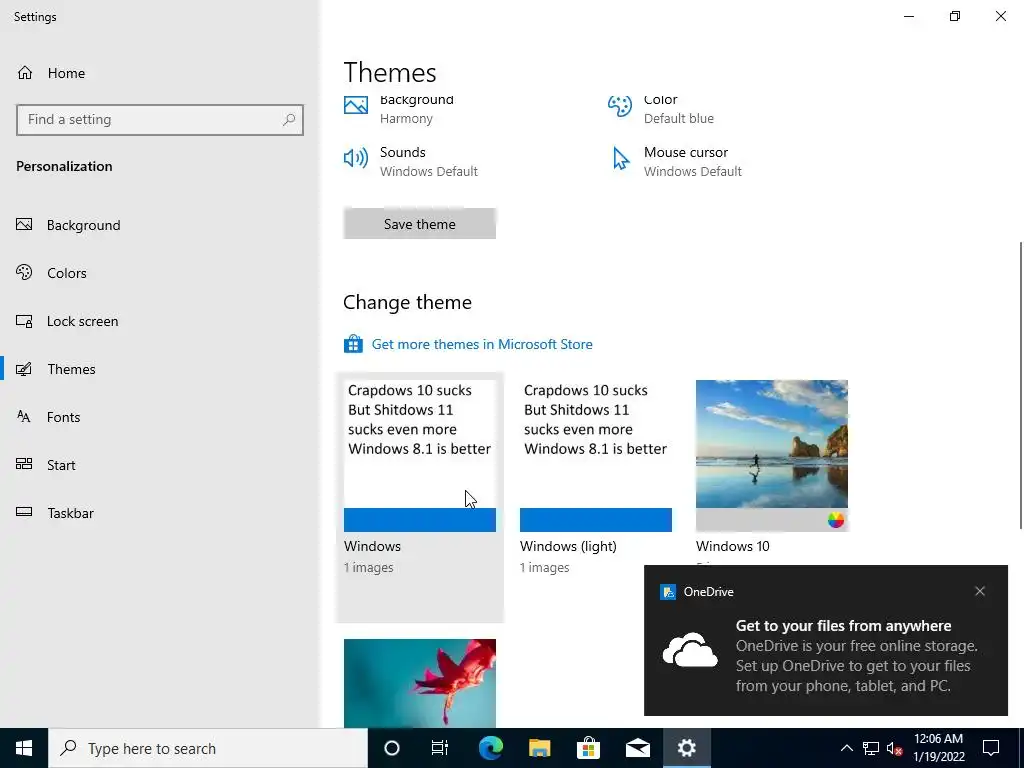Open Microsoft Store from taskbar

coord(588,748)
